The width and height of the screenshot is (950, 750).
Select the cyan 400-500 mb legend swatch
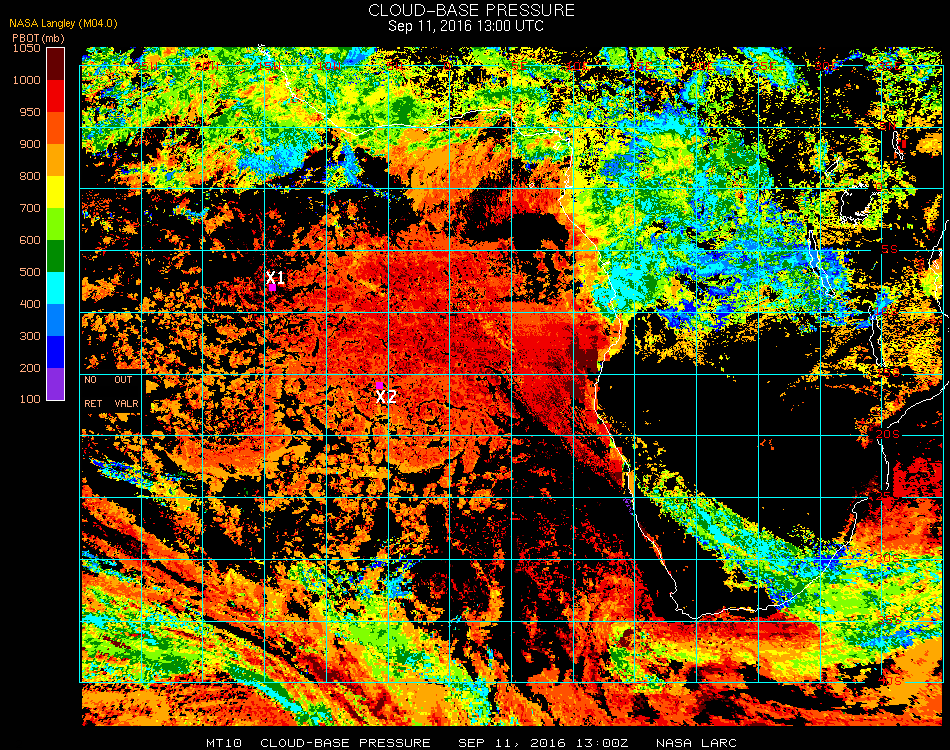55,288
